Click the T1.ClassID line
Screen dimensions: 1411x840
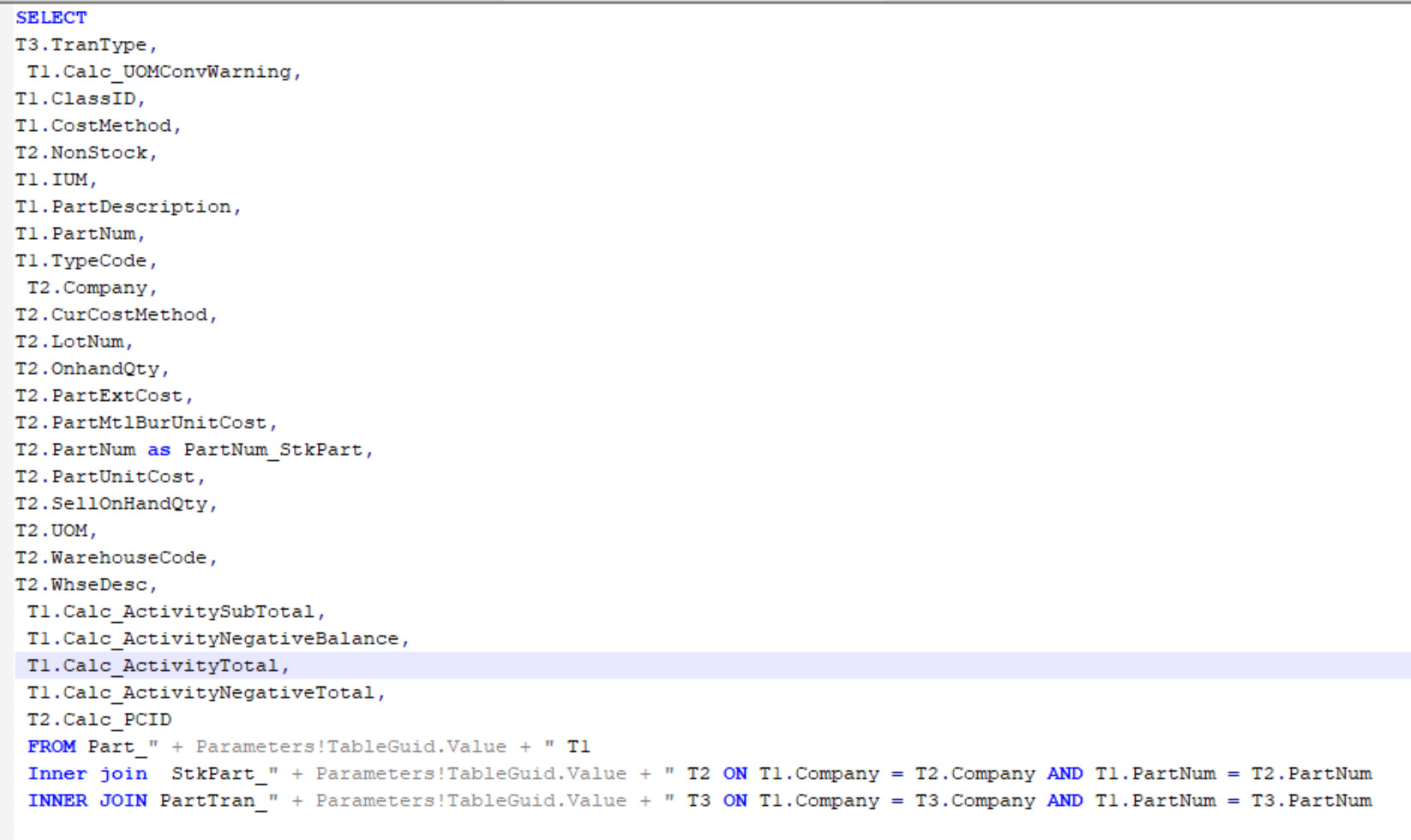(x=81, y=99)
